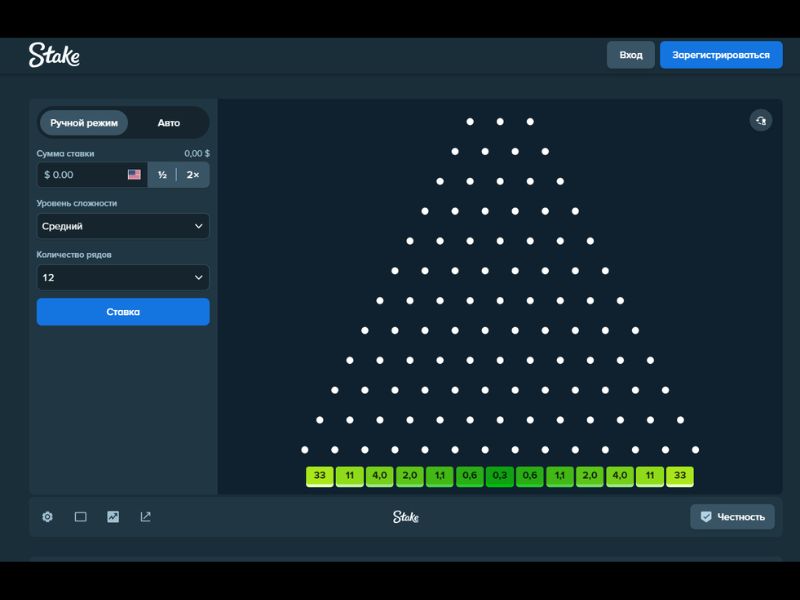Click the theater mode rectangle icon
The image size is (800, 600).
(81, 517)
